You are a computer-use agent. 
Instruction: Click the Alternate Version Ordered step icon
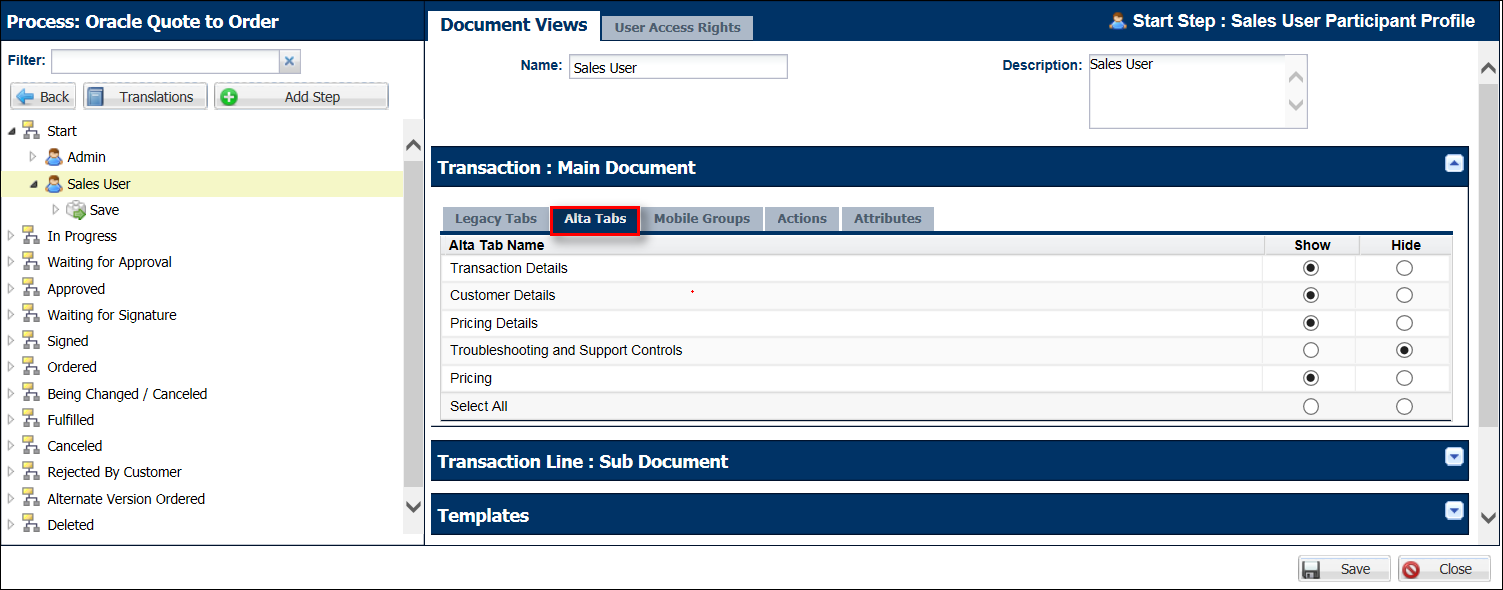point(31,499)
